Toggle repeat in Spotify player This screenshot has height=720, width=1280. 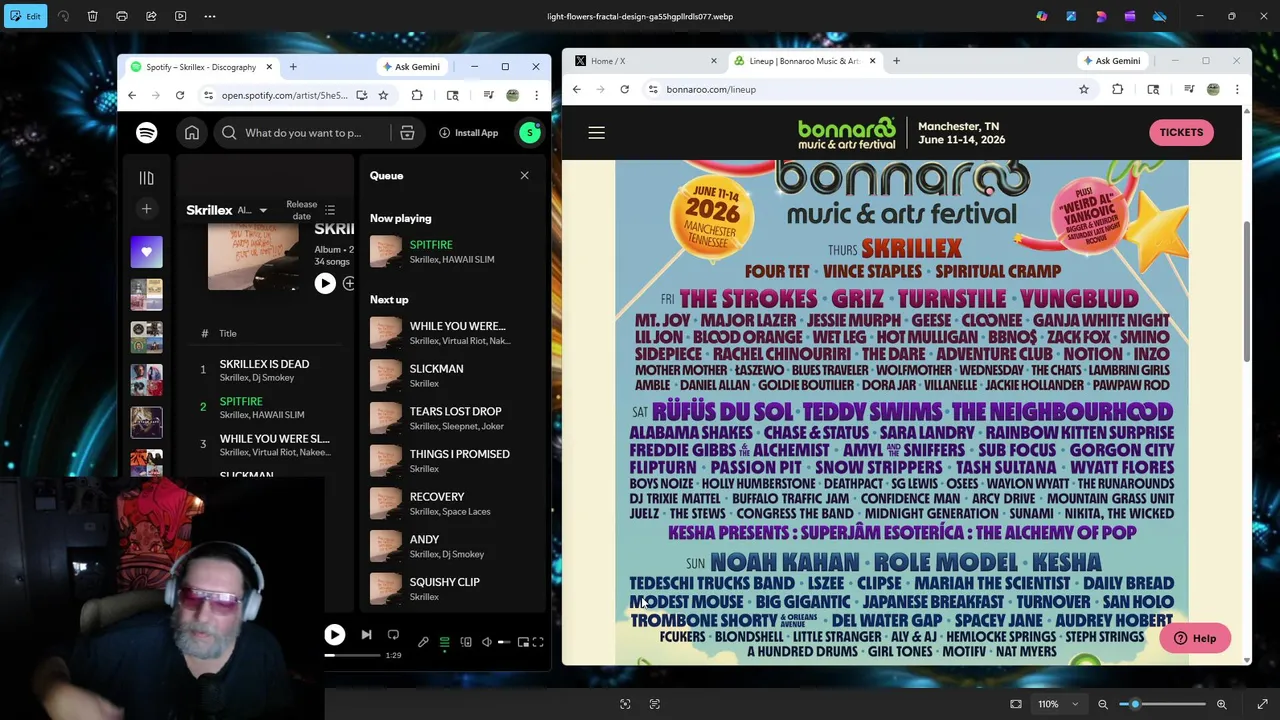[x=393, y=634]
